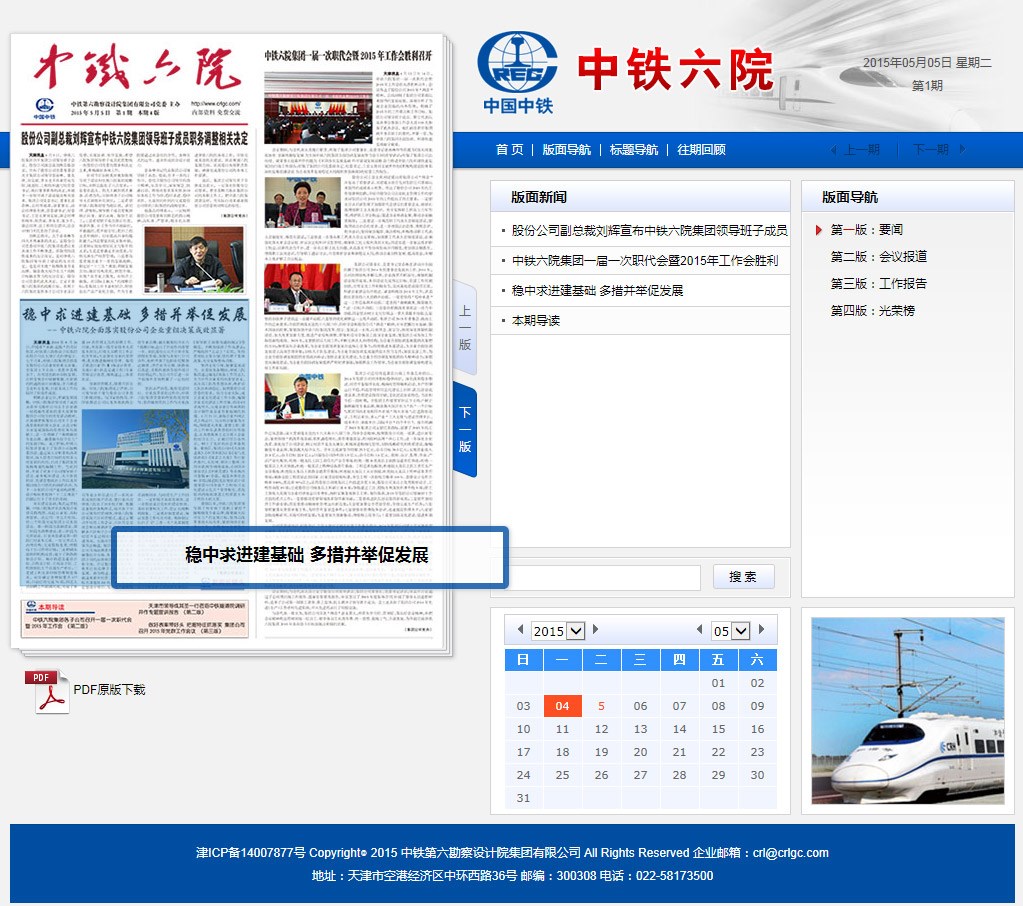Open 往期回顾 in navigation bar
Screen dimensions: 1023x906
click(x=701, y=150)
